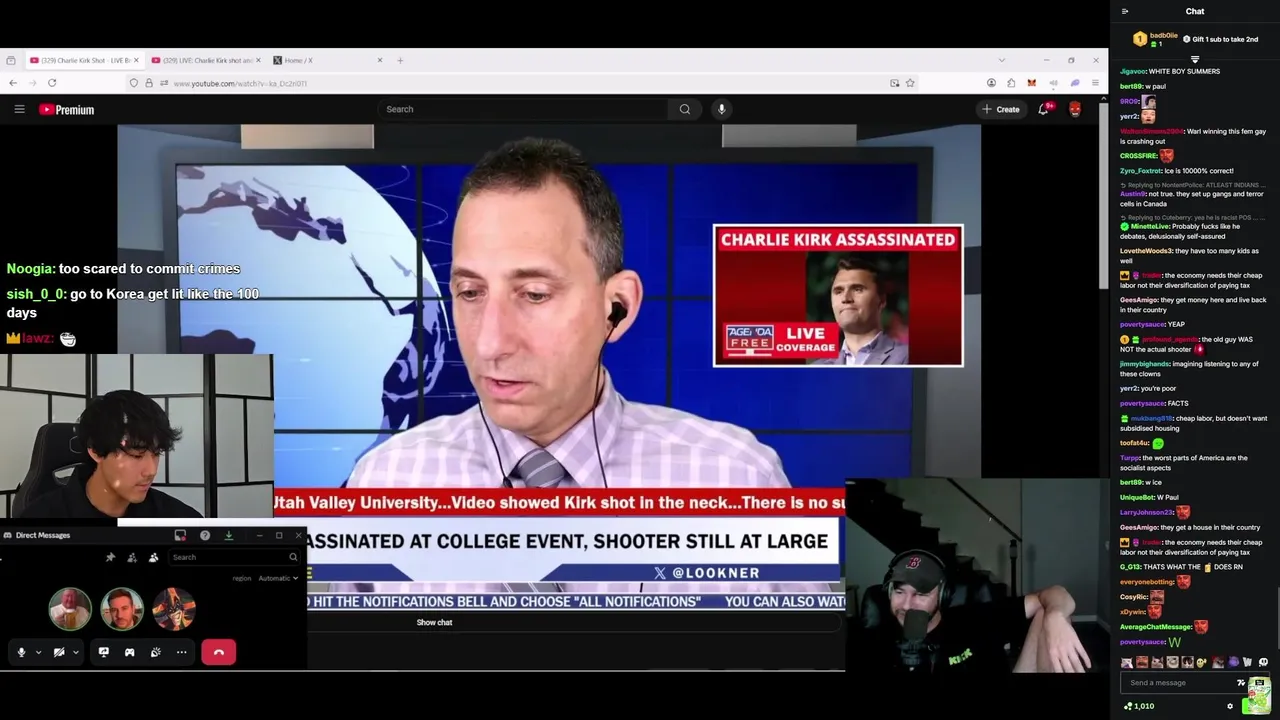Show the Discord member list

pyautogui.click(x=153, y=557)
